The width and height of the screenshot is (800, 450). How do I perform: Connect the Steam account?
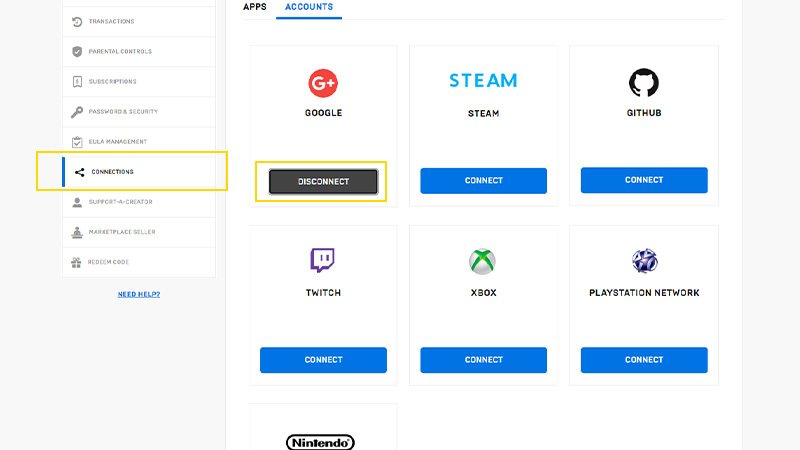click(483, 181)
